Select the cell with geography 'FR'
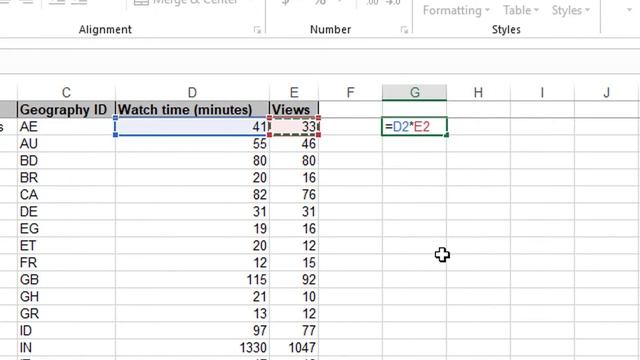Viewport: 640px width, 360px height. 66,262
